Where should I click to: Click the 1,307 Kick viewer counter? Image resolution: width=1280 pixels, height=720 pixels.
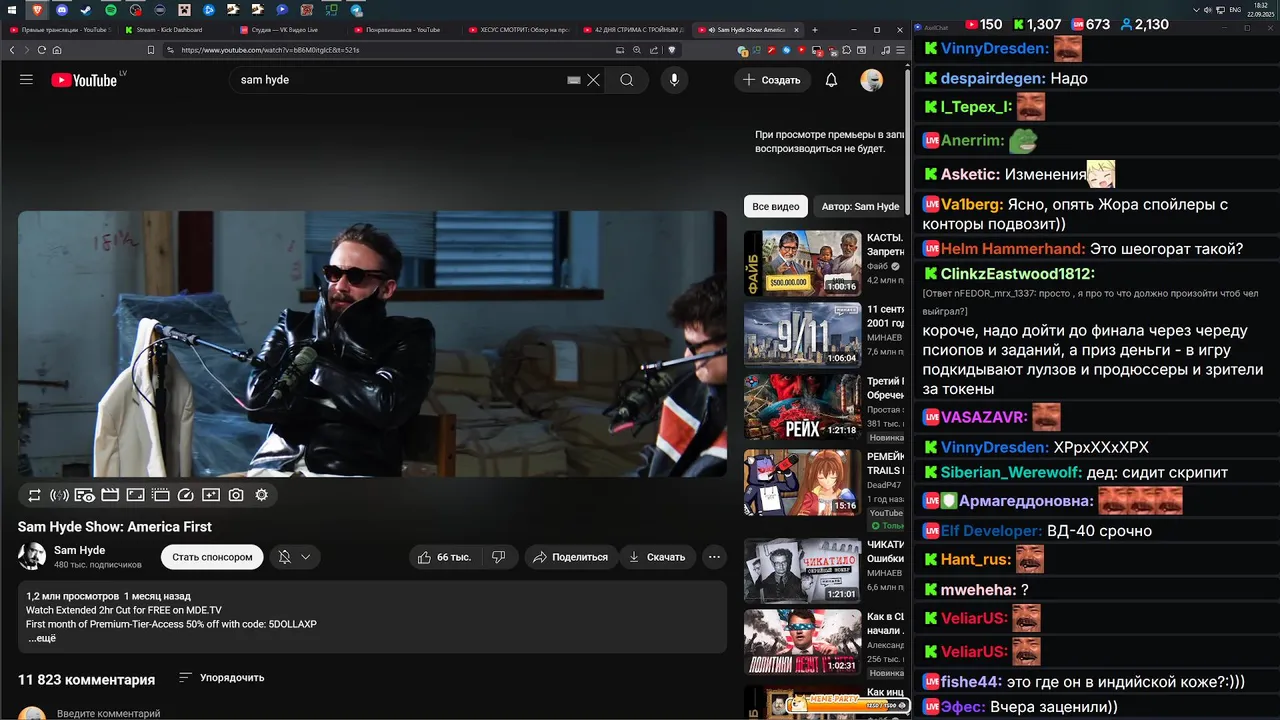[x=1036, y=24]
